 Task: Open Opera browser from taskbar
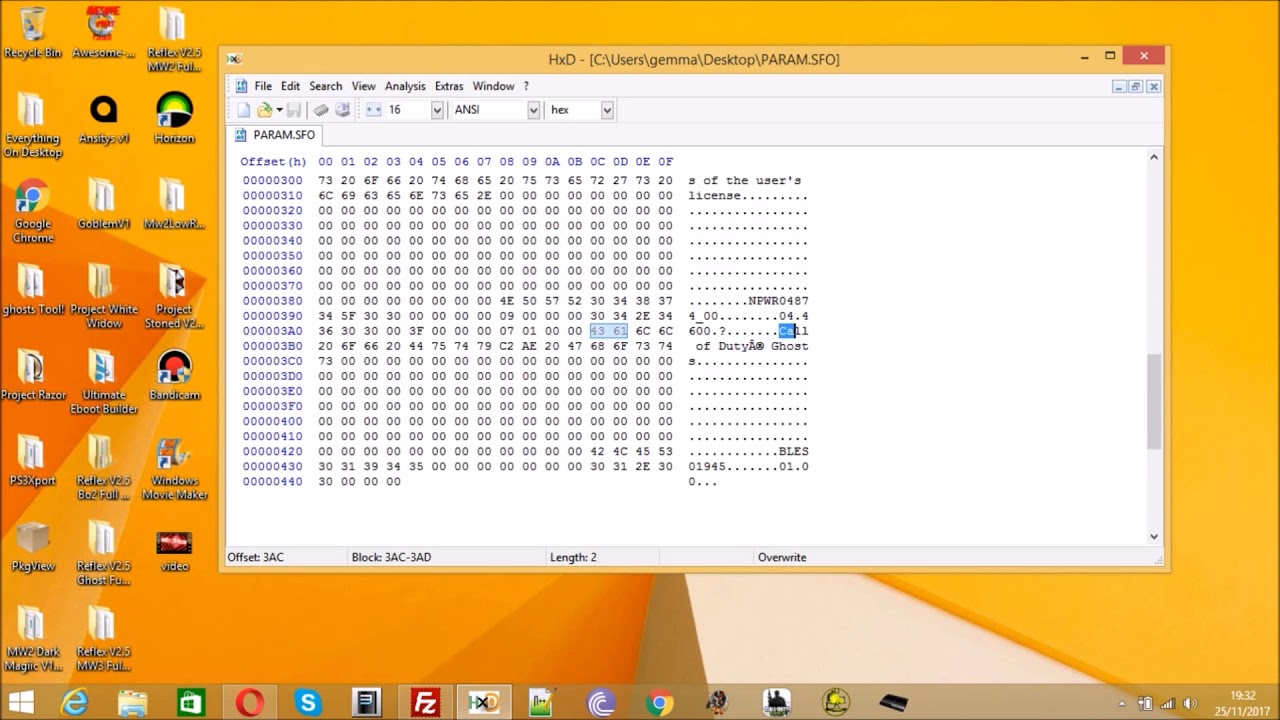tap(250, 703)
